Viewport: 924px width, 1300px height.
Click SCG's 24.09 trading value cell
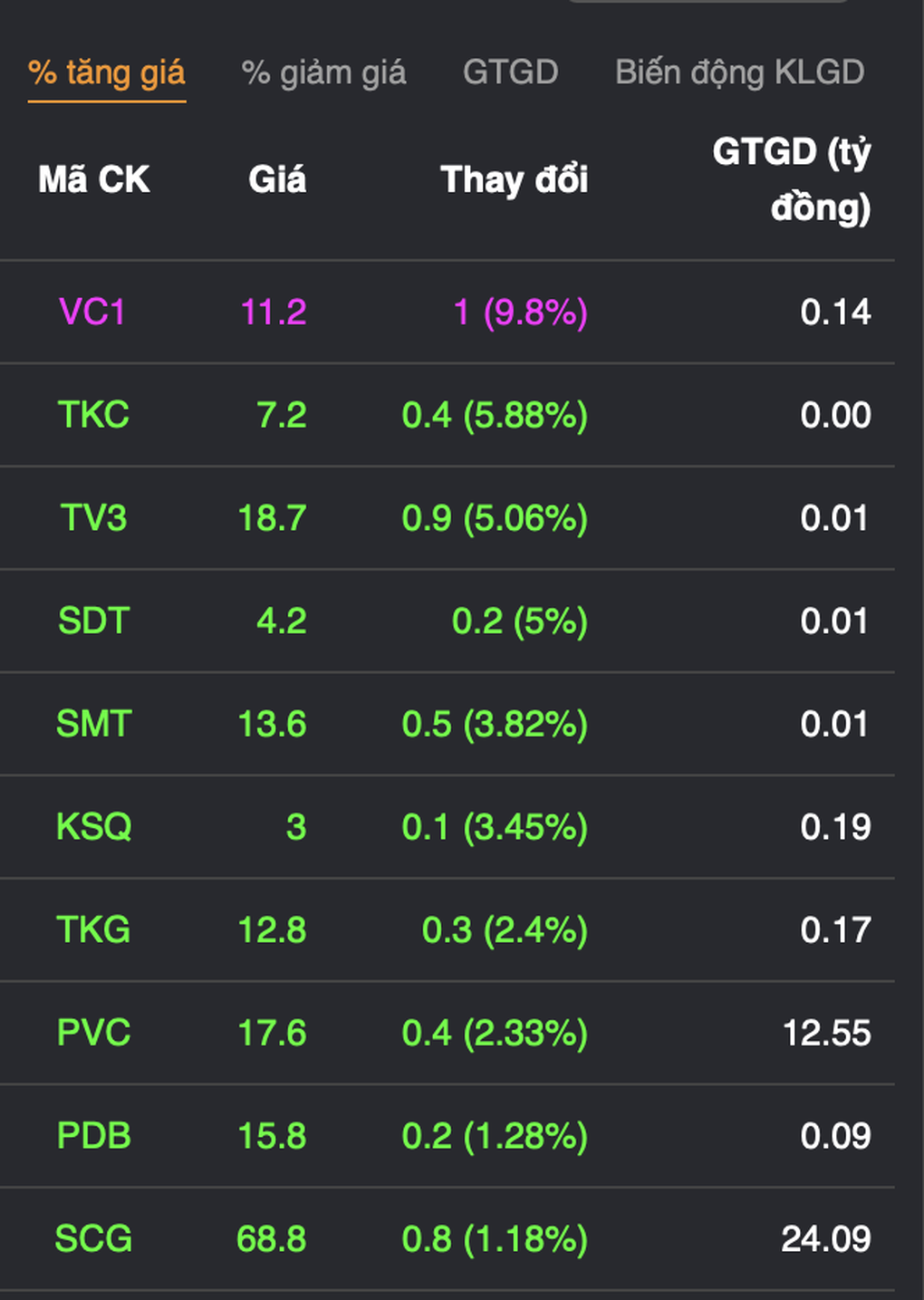pos(825,1238)
